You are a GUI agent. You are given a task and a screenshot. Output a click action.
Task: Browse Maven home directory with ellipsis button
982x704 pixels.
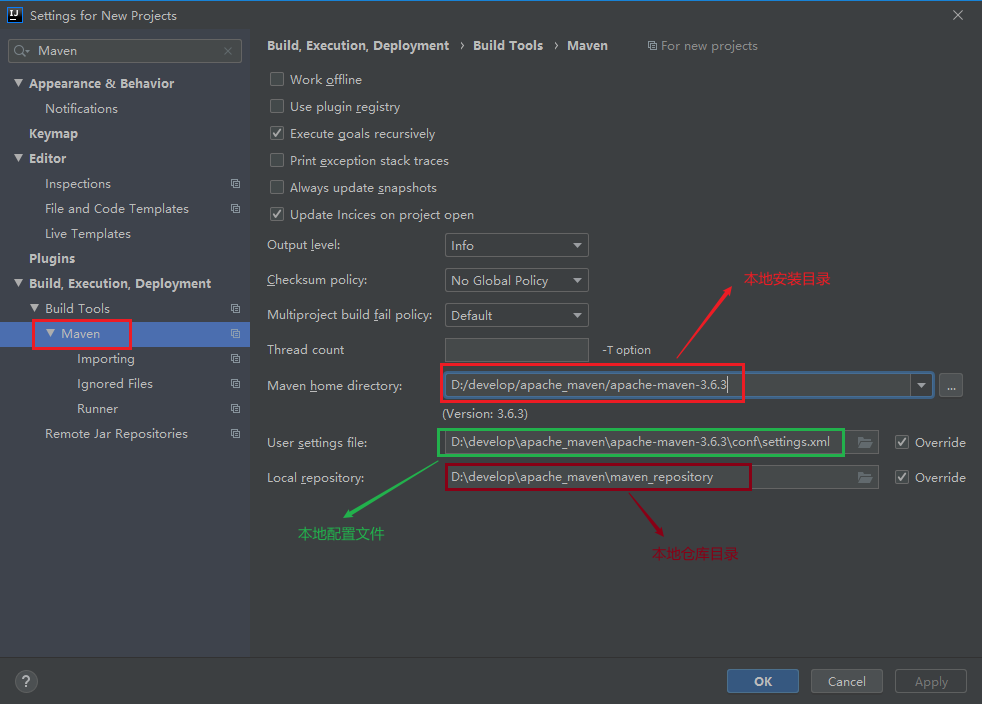[951, 385]
